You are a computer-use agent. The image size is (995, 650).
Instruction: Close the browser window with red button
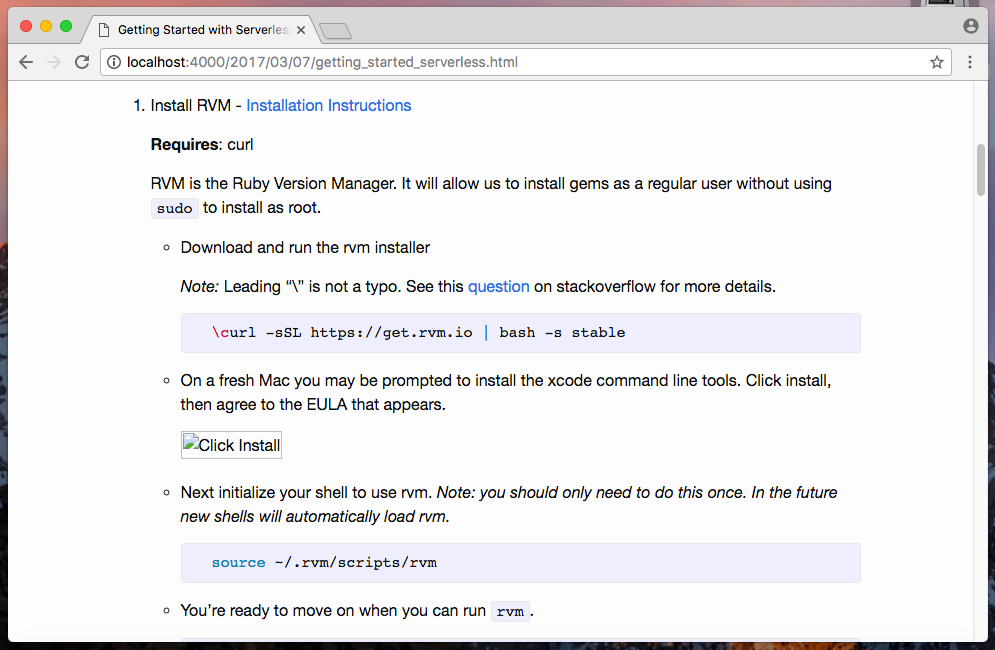26,26
